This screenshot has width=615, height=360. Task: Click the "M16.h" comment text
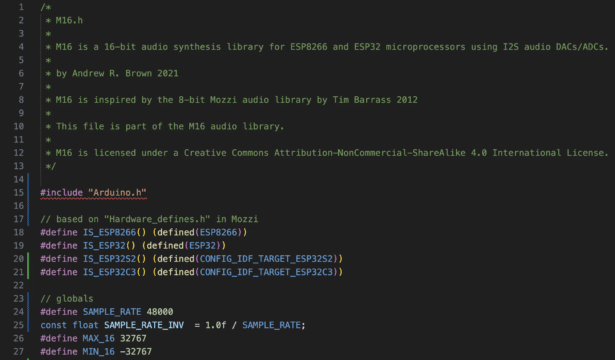pos(69,20)
